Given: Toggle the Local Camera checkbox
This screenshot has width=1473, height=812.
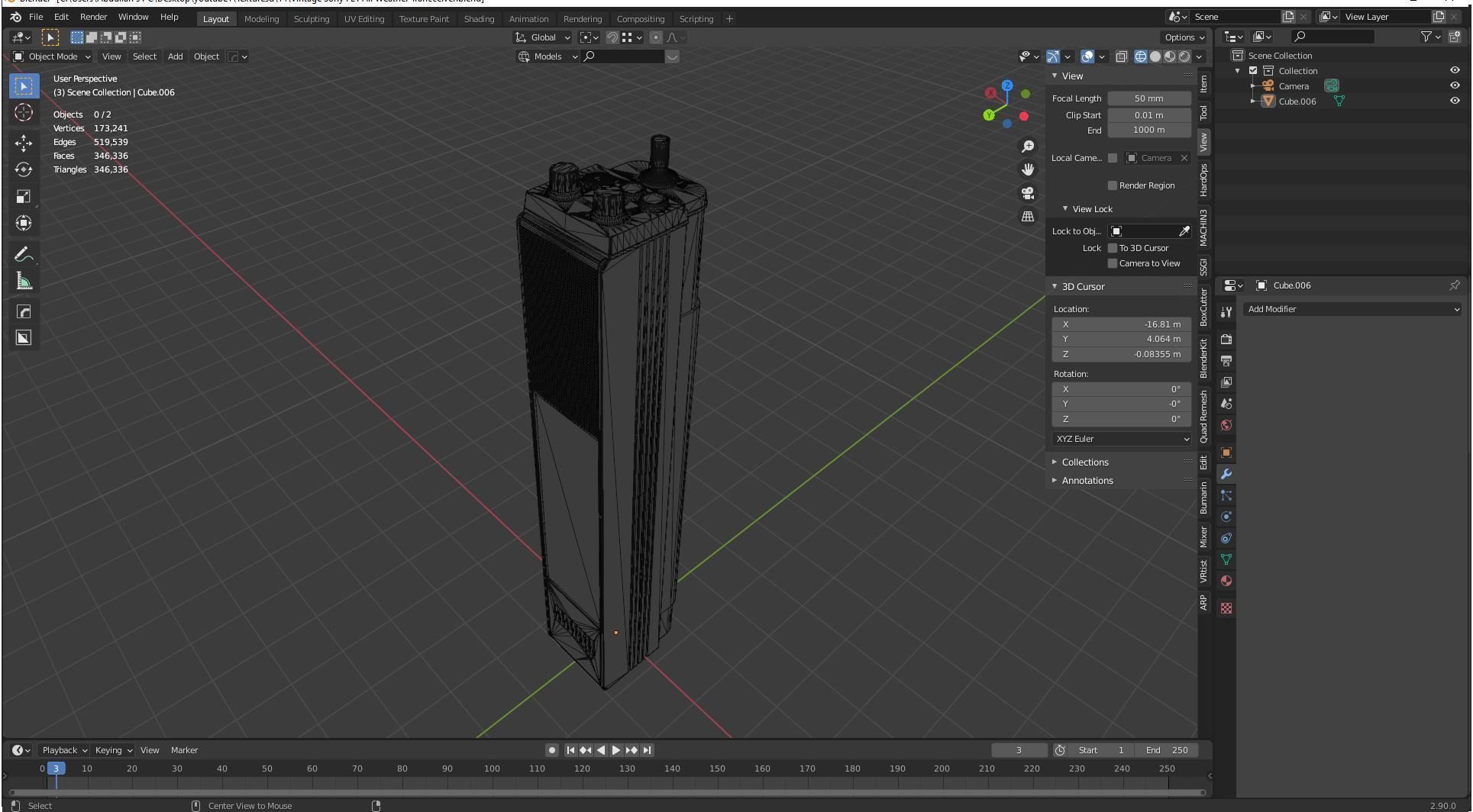Looking at the screenshot, I should tap(1113, 158).
